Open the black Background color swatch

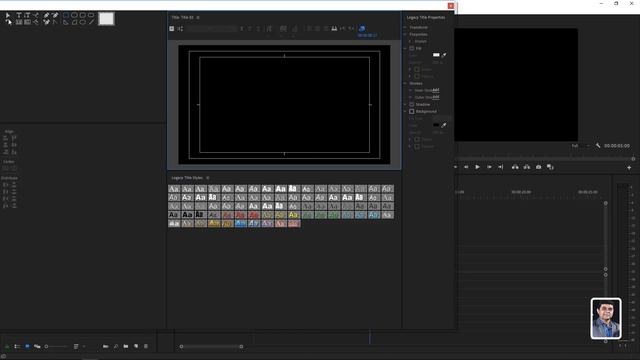(436, 125)
